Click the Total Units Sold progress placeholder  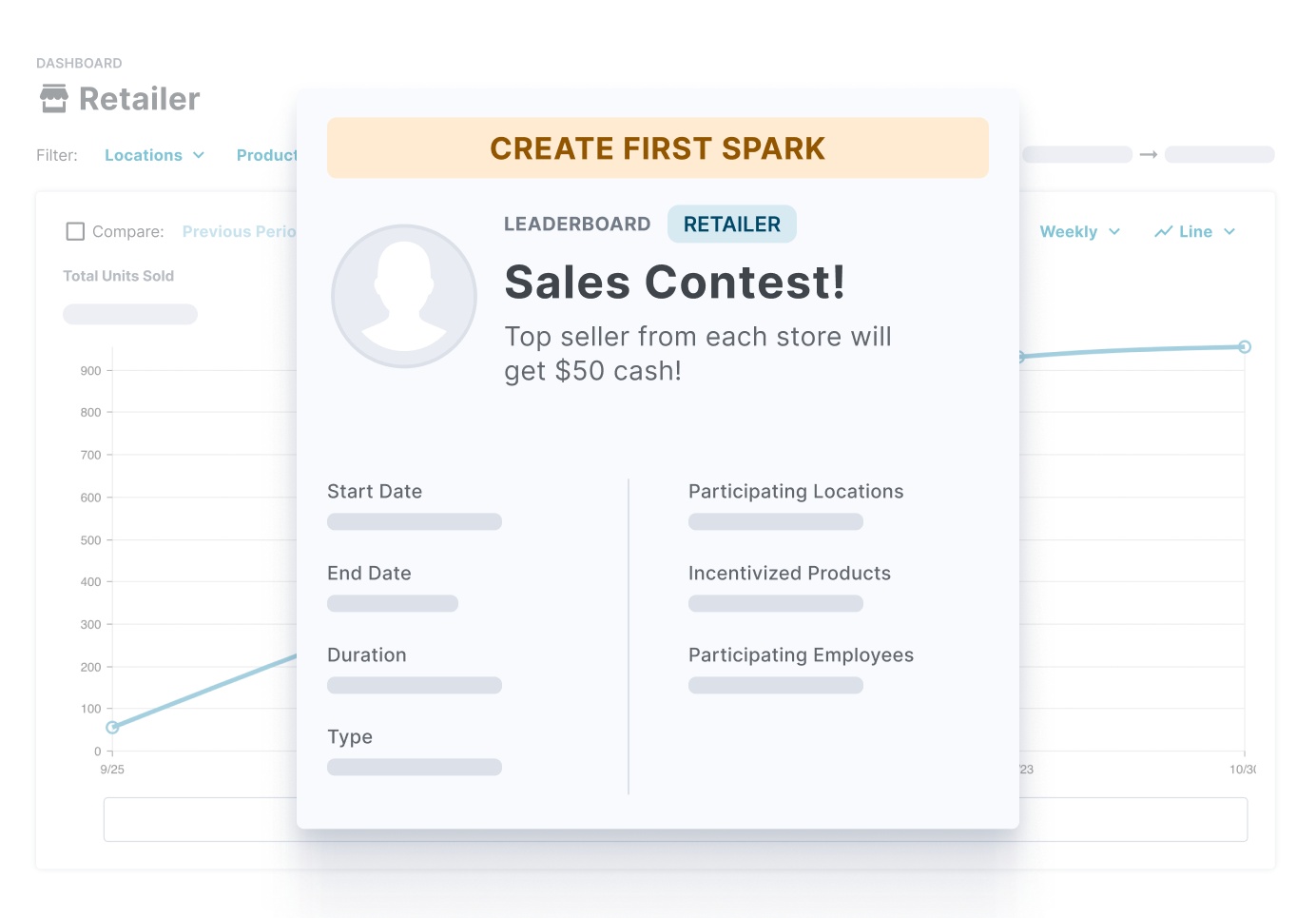[130, 313]
